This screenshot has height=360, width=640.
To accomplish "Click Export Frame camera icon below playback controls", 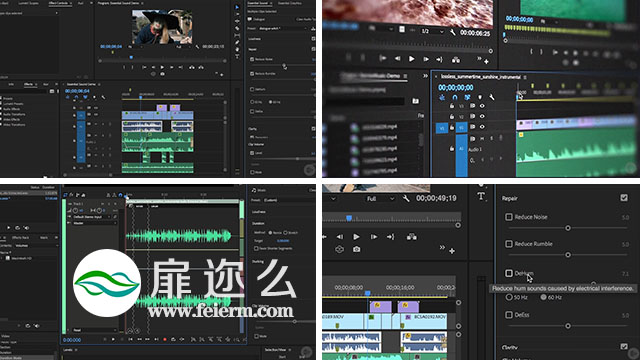I will pos(356,249).
